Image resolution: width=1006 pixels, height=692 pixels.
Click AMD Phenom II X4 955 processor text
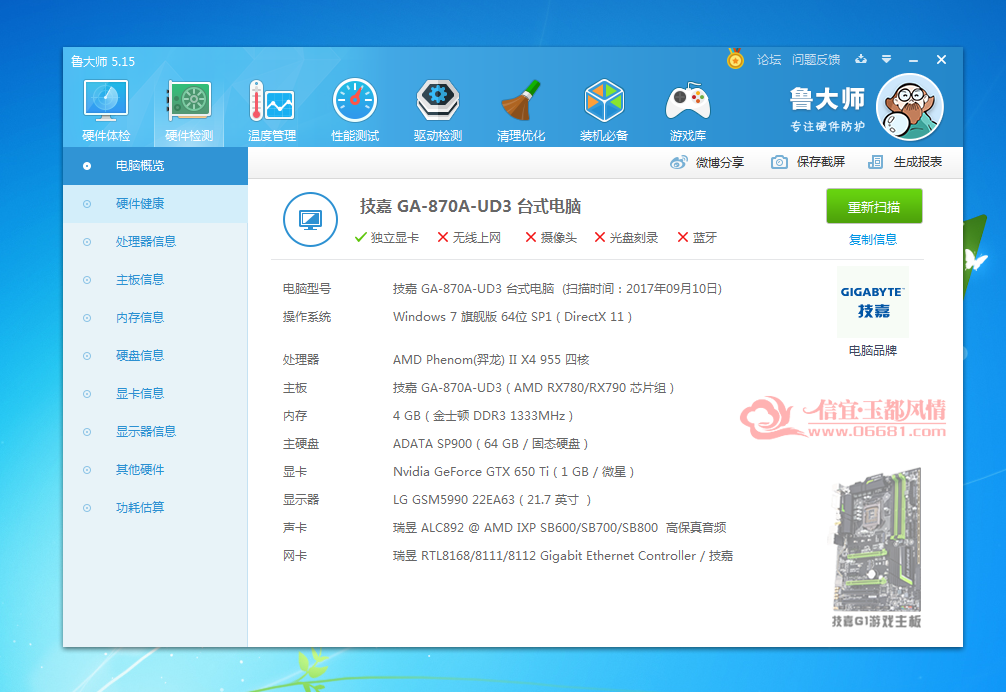coord(491,359)
